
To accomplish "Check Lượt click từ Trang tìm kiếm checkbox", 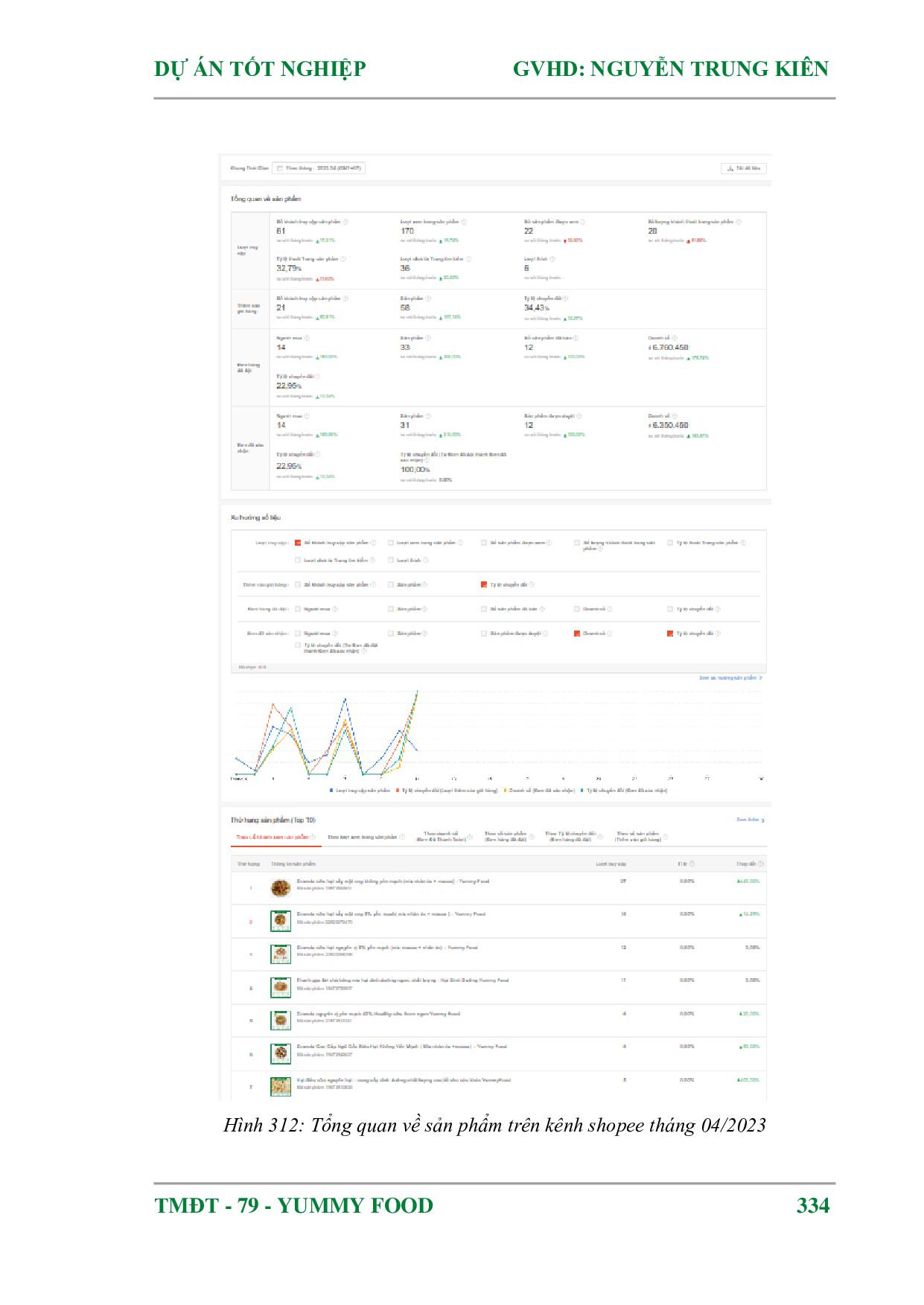I will pos(298,560).
